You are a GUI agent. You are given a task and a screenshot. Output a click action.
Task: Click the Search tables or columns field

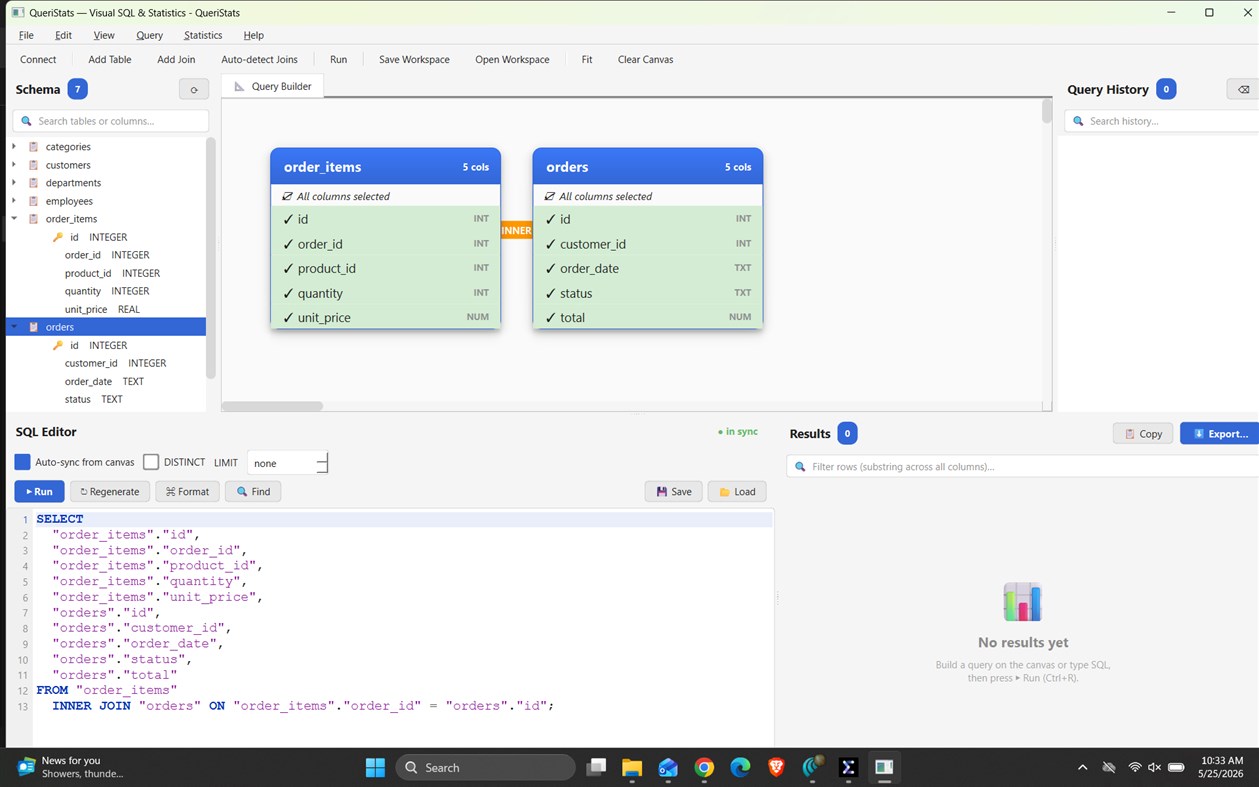point(110,121)
